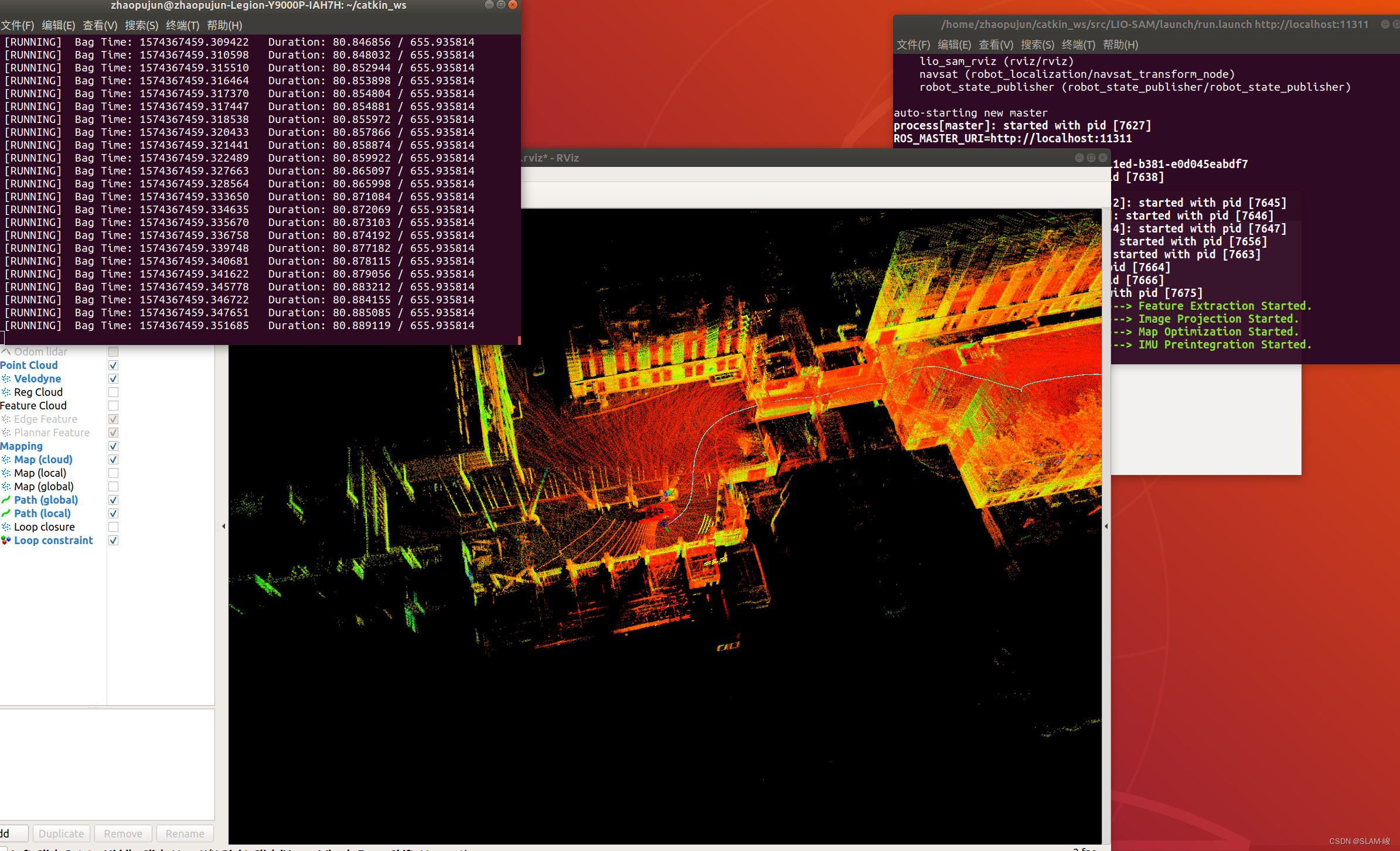
Task: Minimize the RViz window
Action: click(x=1079, y=158)
